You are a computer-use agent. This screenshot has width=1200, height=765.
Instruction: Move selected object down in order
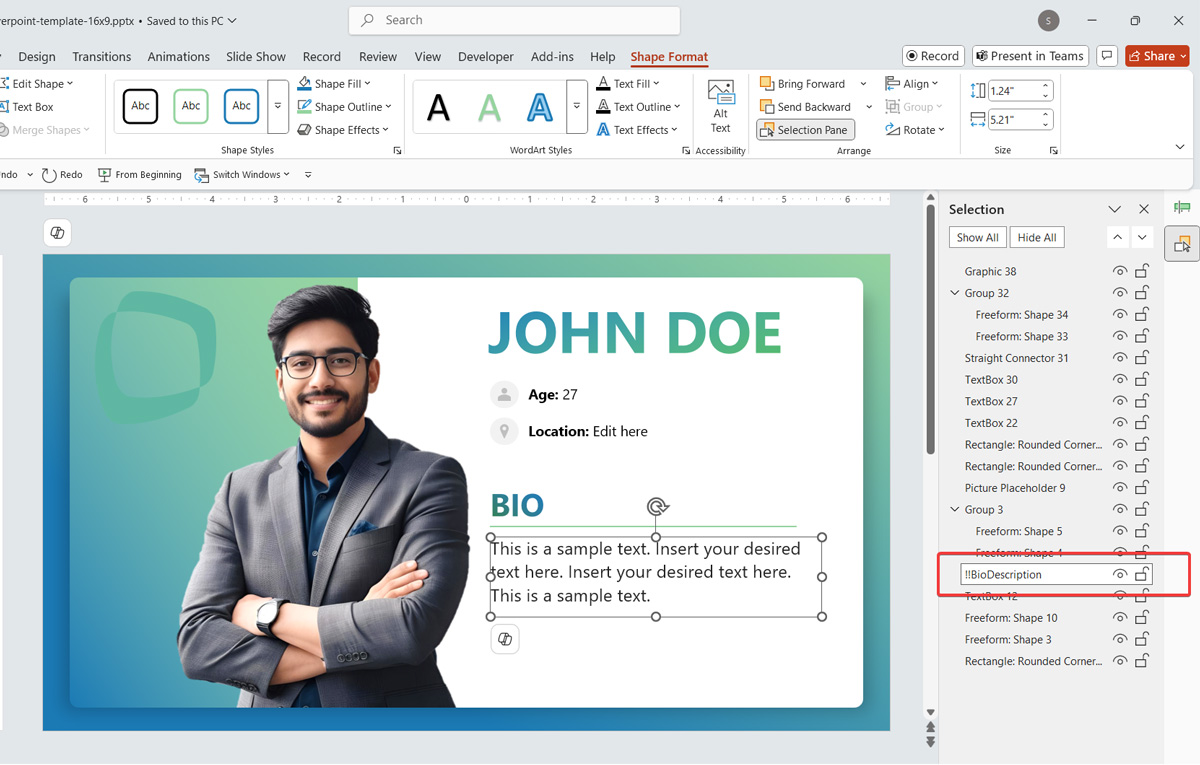[1143, 238]
